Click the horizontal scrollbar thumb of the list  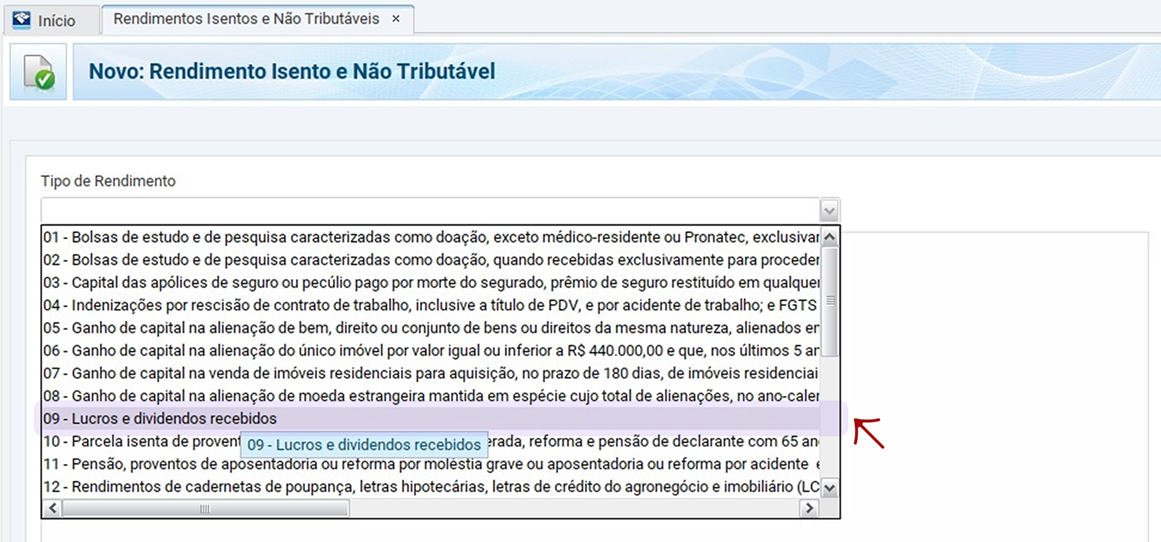(206, 508)
